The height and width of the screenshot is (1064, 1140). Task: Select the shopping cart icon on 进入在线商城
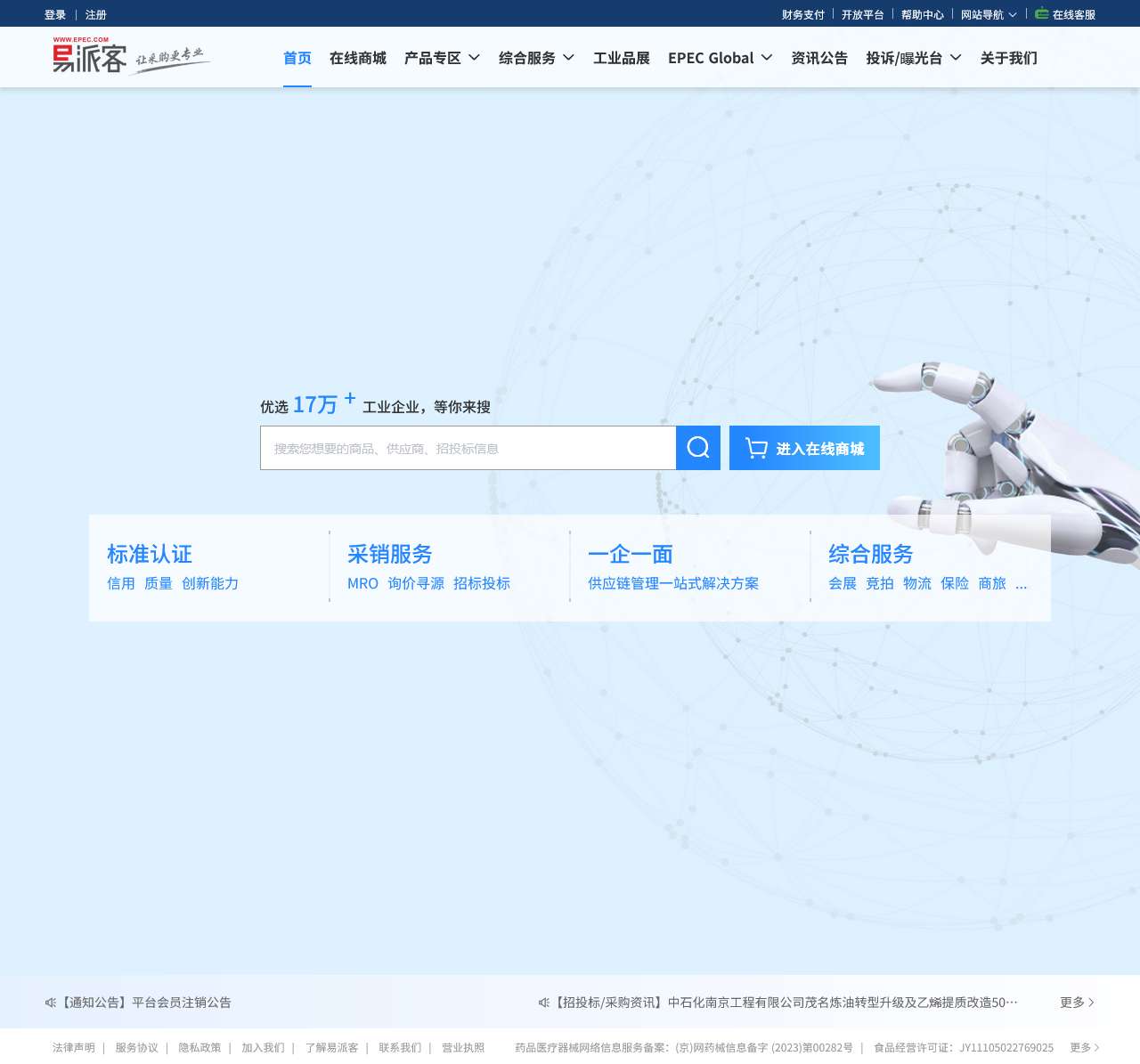756,448
